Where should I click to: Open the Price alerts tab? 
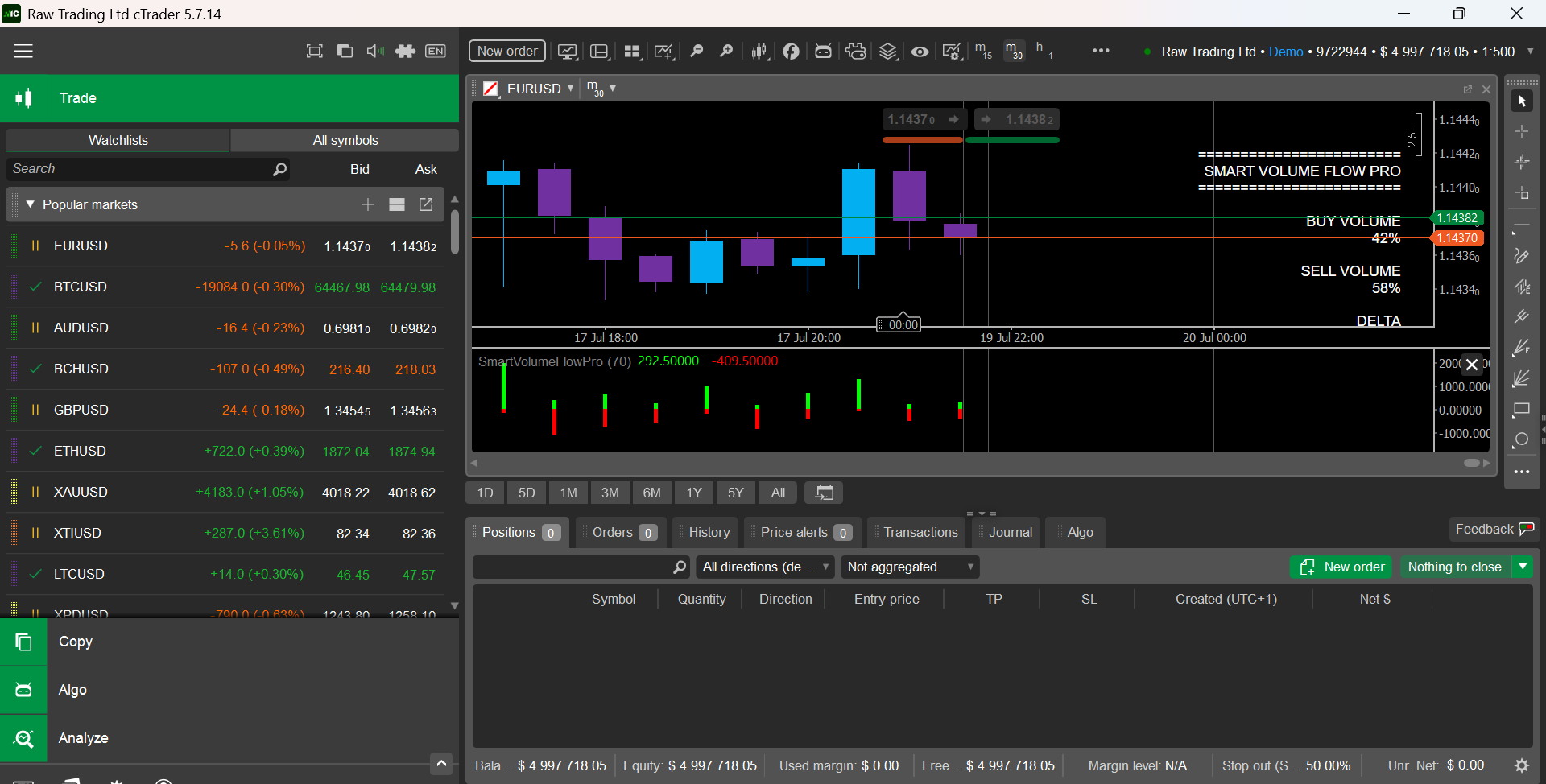[802, 532]
